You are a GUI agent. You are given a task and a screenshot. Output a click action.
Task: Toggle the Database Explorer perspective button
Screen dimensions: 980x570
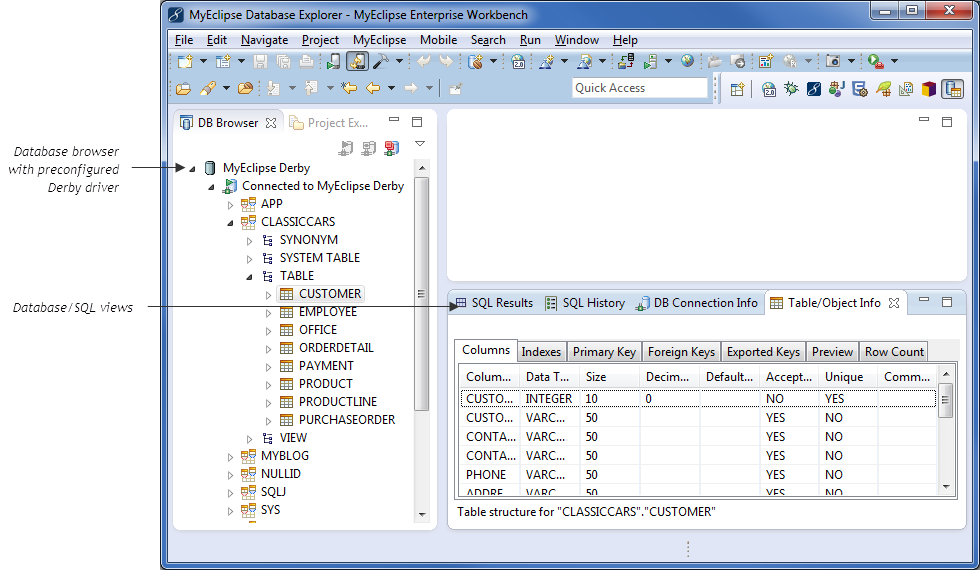click(x=952, y=89)
